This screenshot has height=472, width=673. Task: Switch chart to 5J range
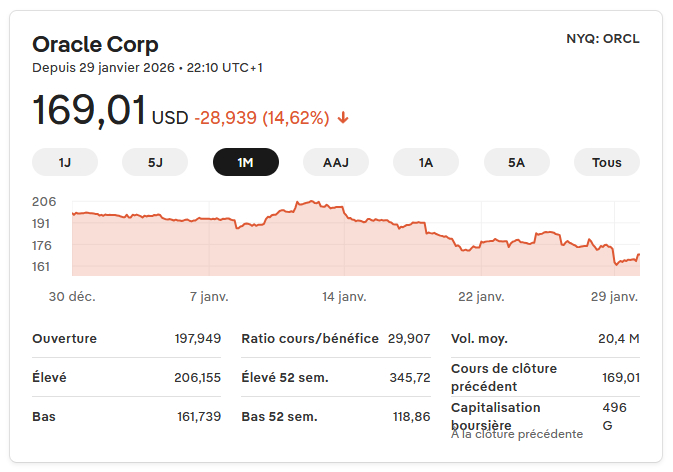155,162
